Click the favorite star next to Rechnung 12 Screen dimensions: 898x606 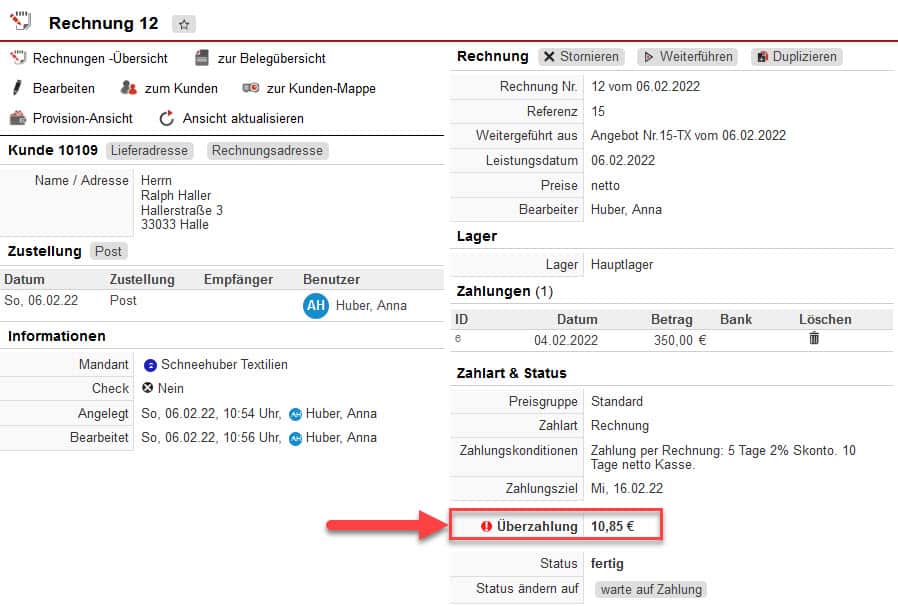tap(183, 24)
